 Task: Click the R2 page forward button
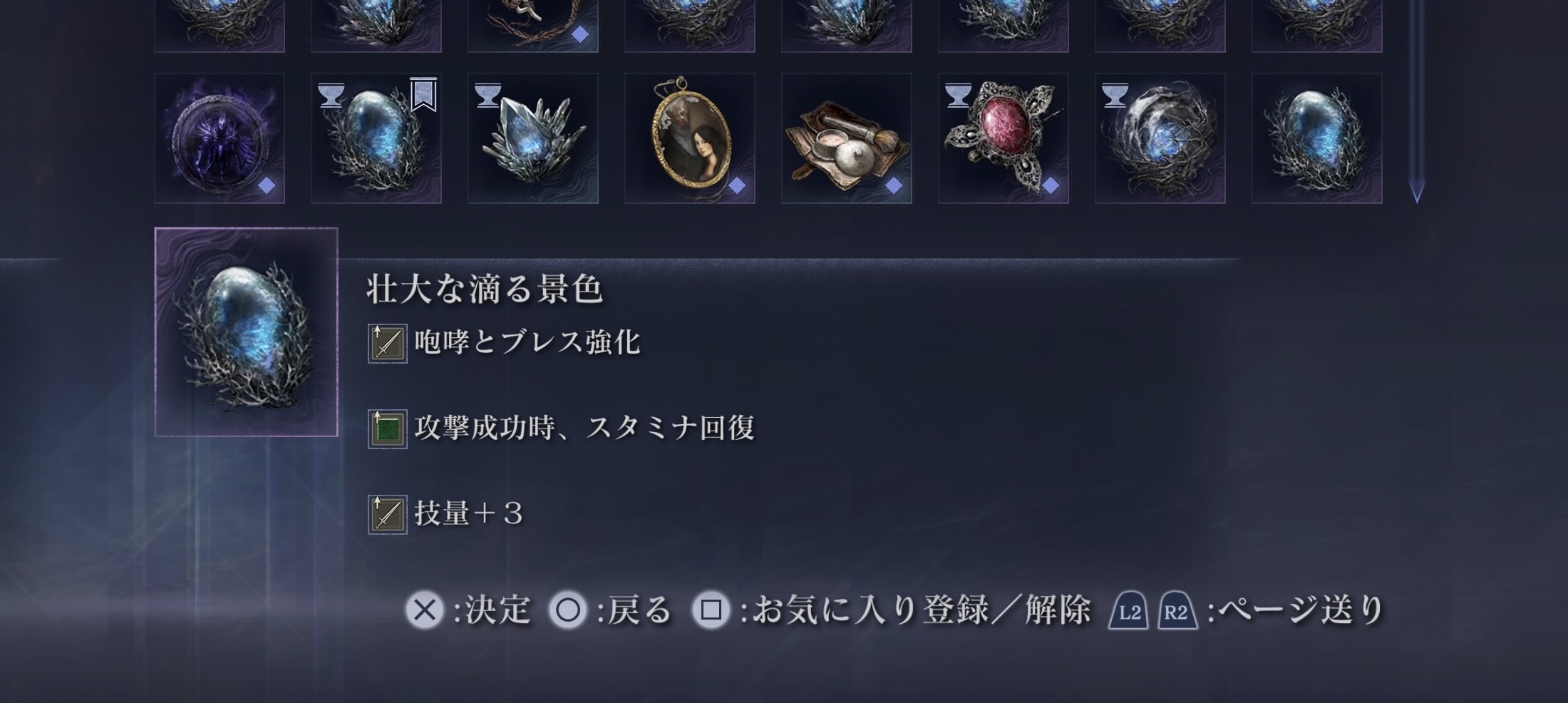1177,611
